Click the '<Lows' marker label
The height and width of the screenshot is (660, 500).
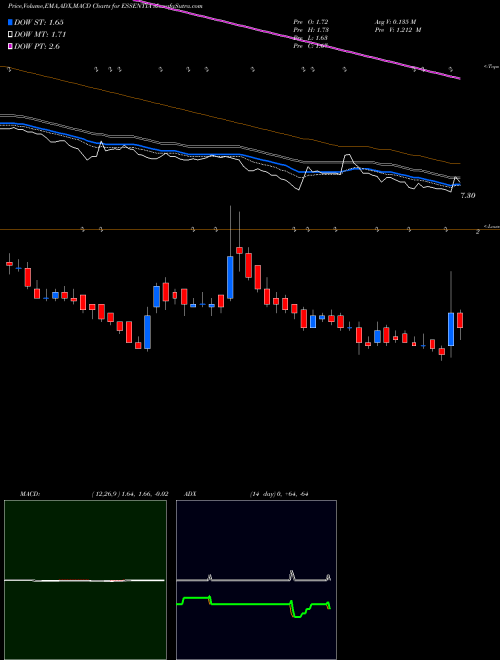point(492,226)
